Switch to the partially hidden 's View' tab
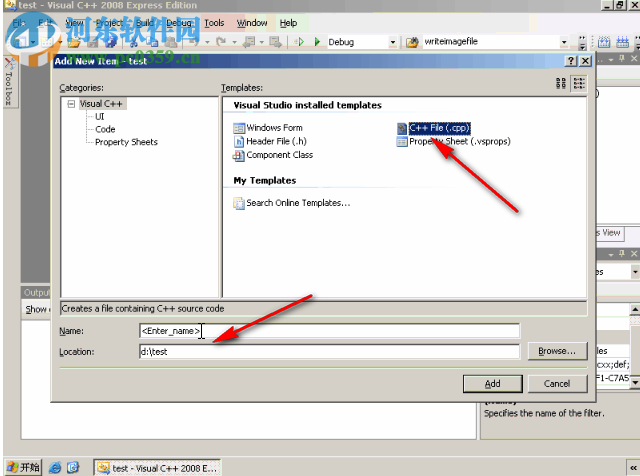The height and width of the screenshot is (476, 640). click(x=609, y=233)
